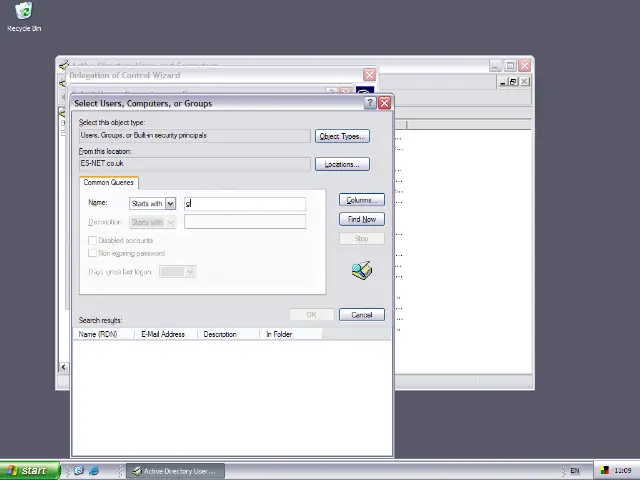This screenshot has height=480, width=640.
Task: Click Show Desktop quick launch icon
Action: click(79, 471)
